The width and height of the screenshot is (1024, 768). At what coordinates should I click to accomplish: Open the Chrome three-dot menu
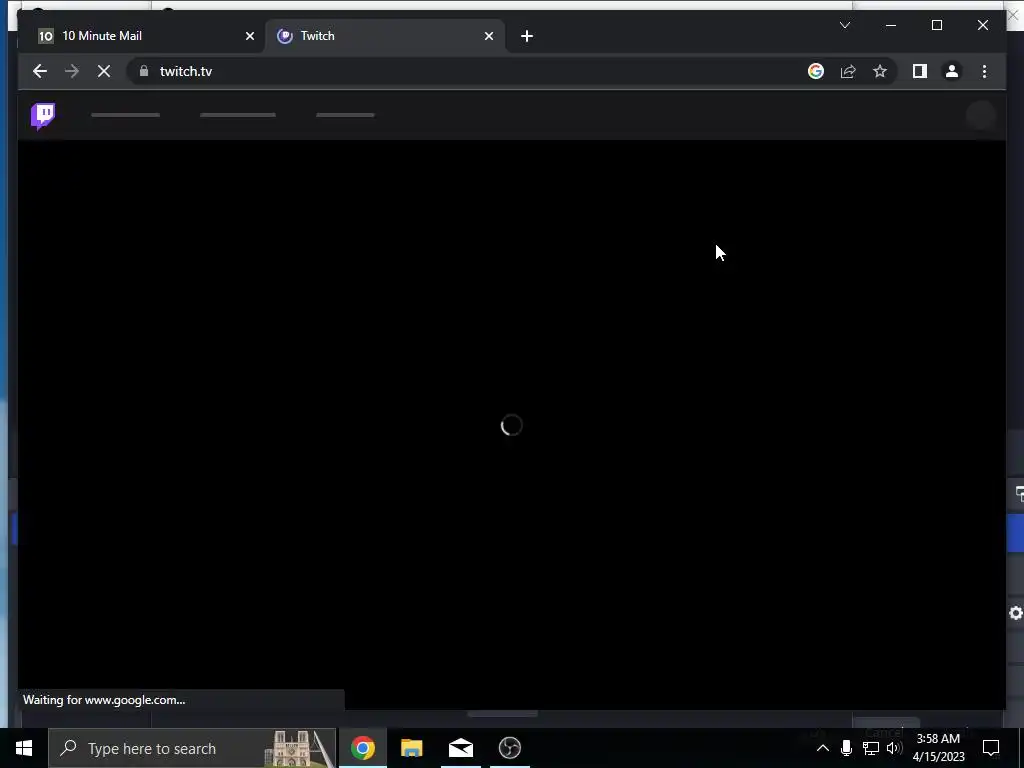click(x=984, y=71)
